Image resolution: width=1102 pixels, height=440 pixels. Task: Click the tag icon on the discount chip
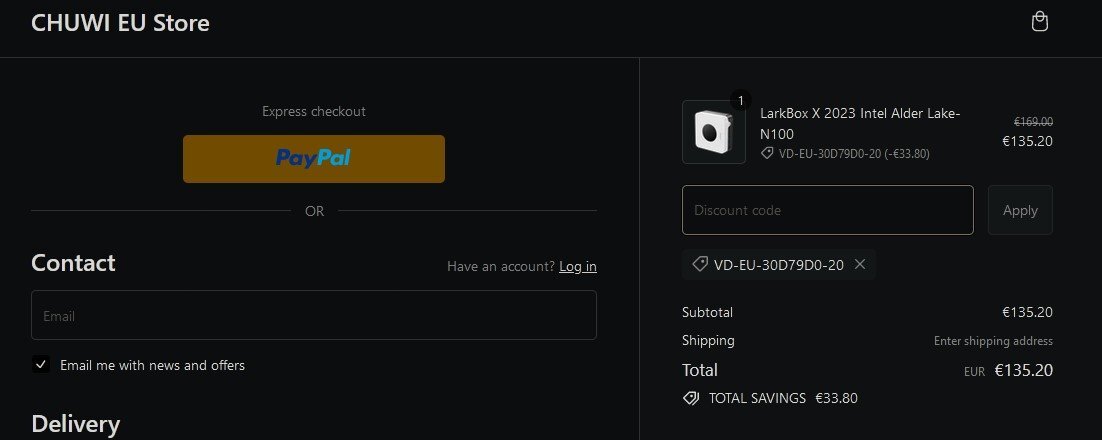click(x=700, y=265)
